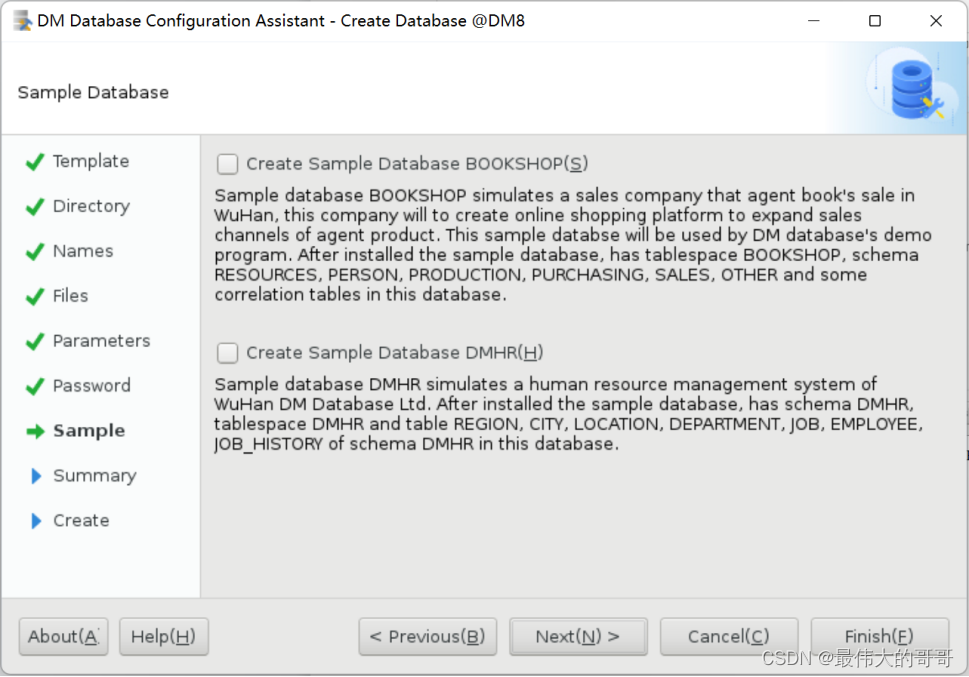Click the green checkmark beside Template step
Screen dimensions: 969x677
(34, 161)
